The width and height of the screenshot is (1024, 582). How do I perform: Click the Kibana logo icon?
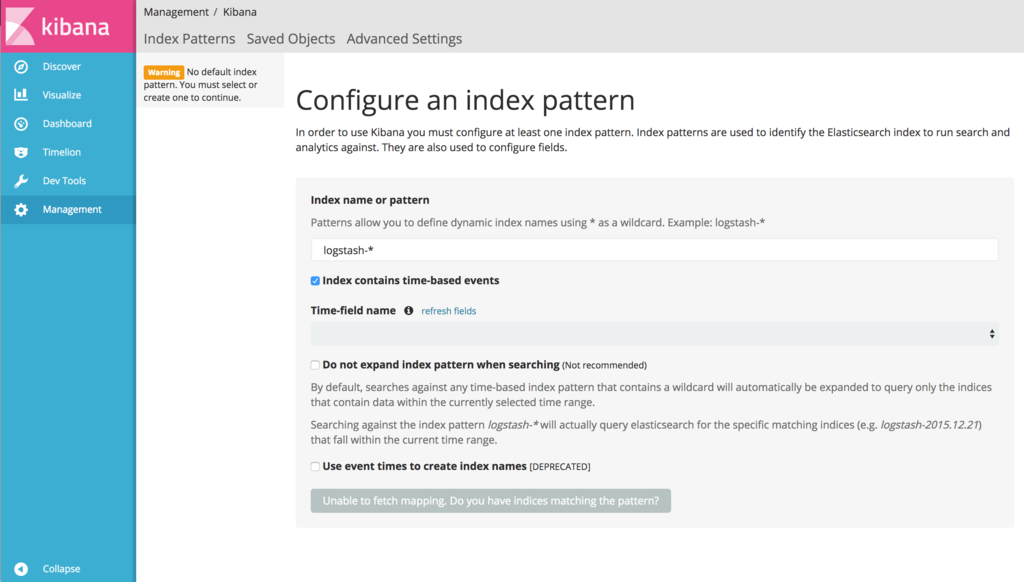pos(20,26)
